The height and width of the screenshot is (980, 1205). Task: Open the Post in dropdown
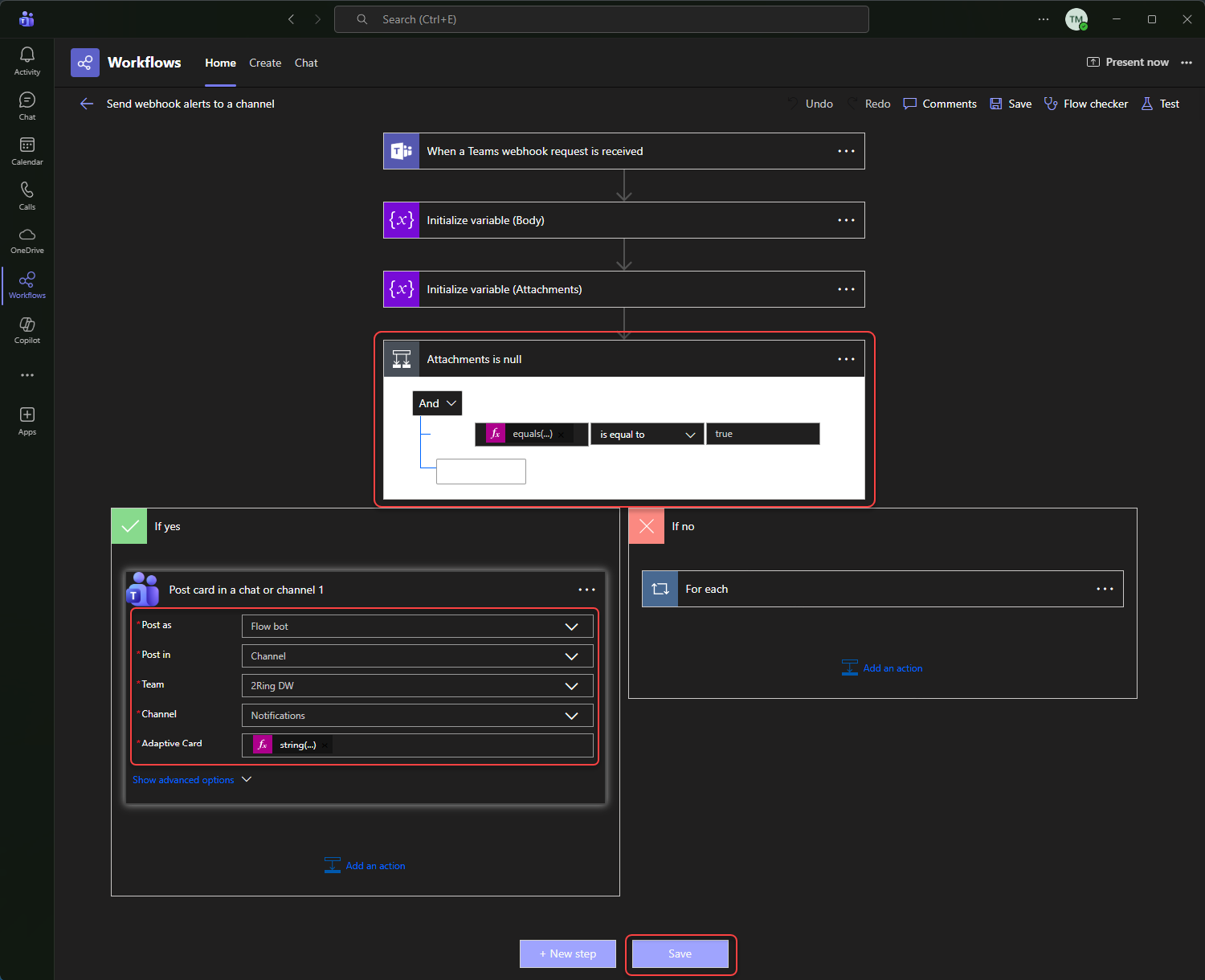click(418, 656)
